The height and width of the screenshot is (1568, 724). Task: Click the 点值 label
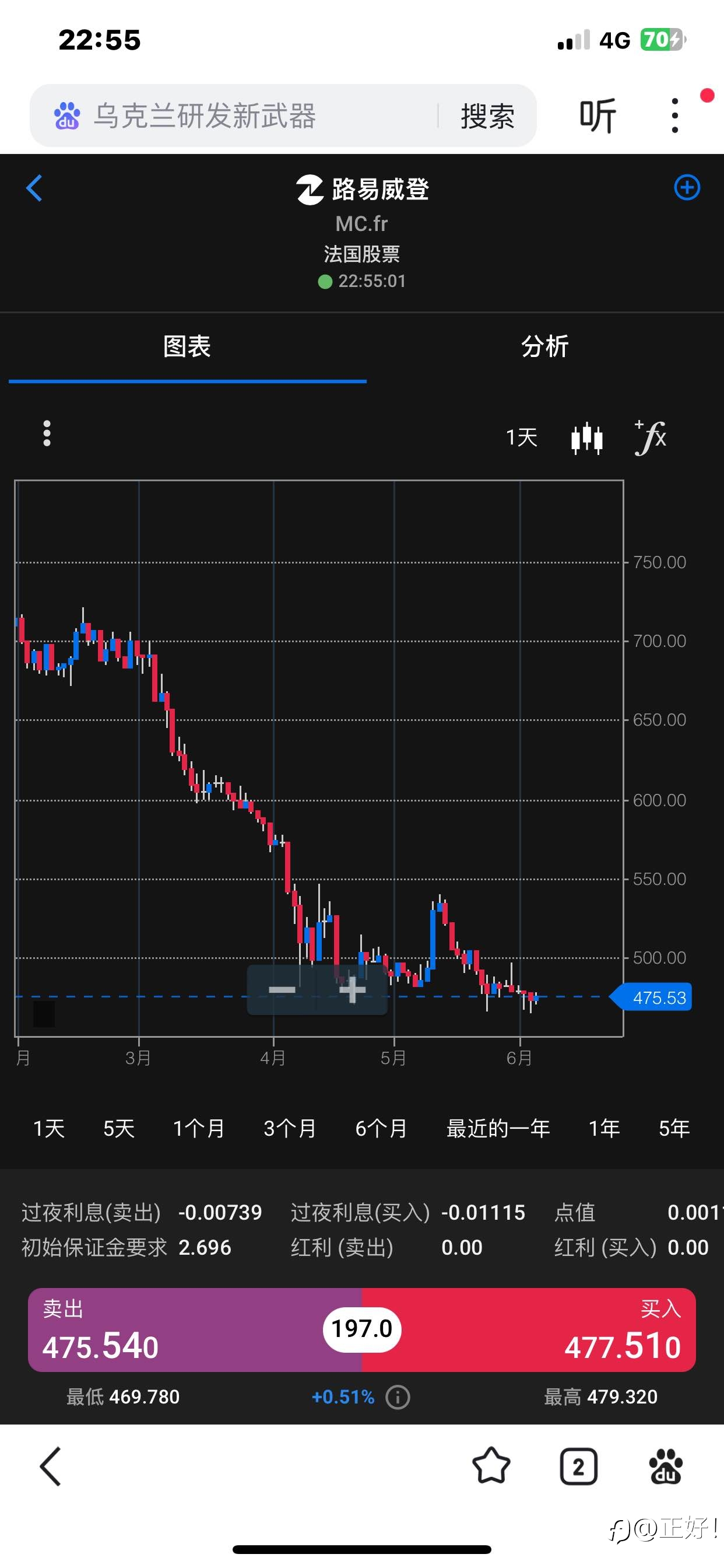[x=575, y=1213]
